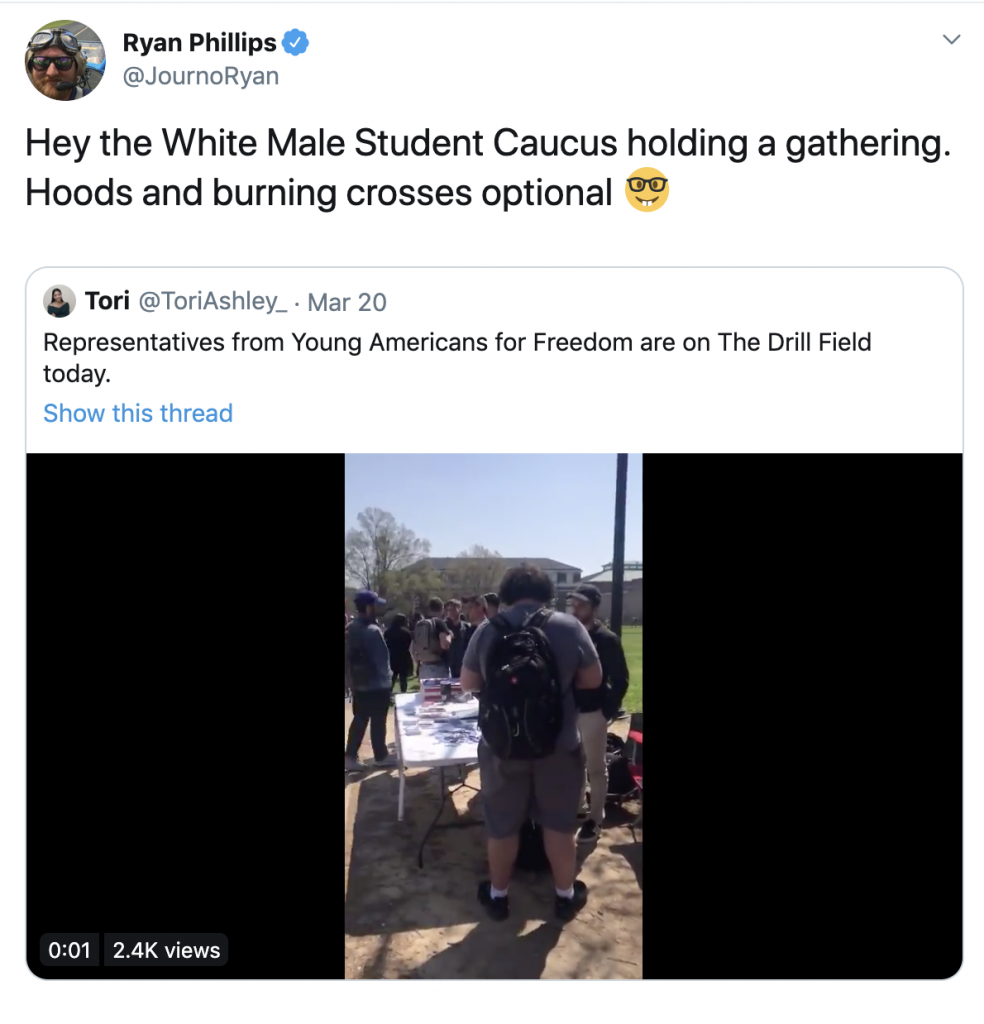The image size is (984, 1024).
Task: Click the White Male Student Caucus tweet text
Action: [486, 144]
